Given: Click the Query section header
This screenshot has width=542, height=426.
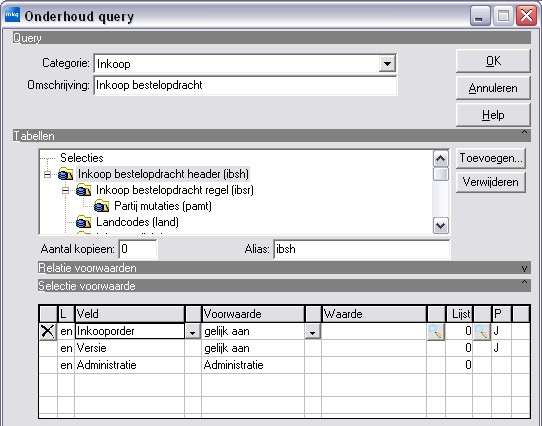Looking at the screenshot, I should (272, 38).
